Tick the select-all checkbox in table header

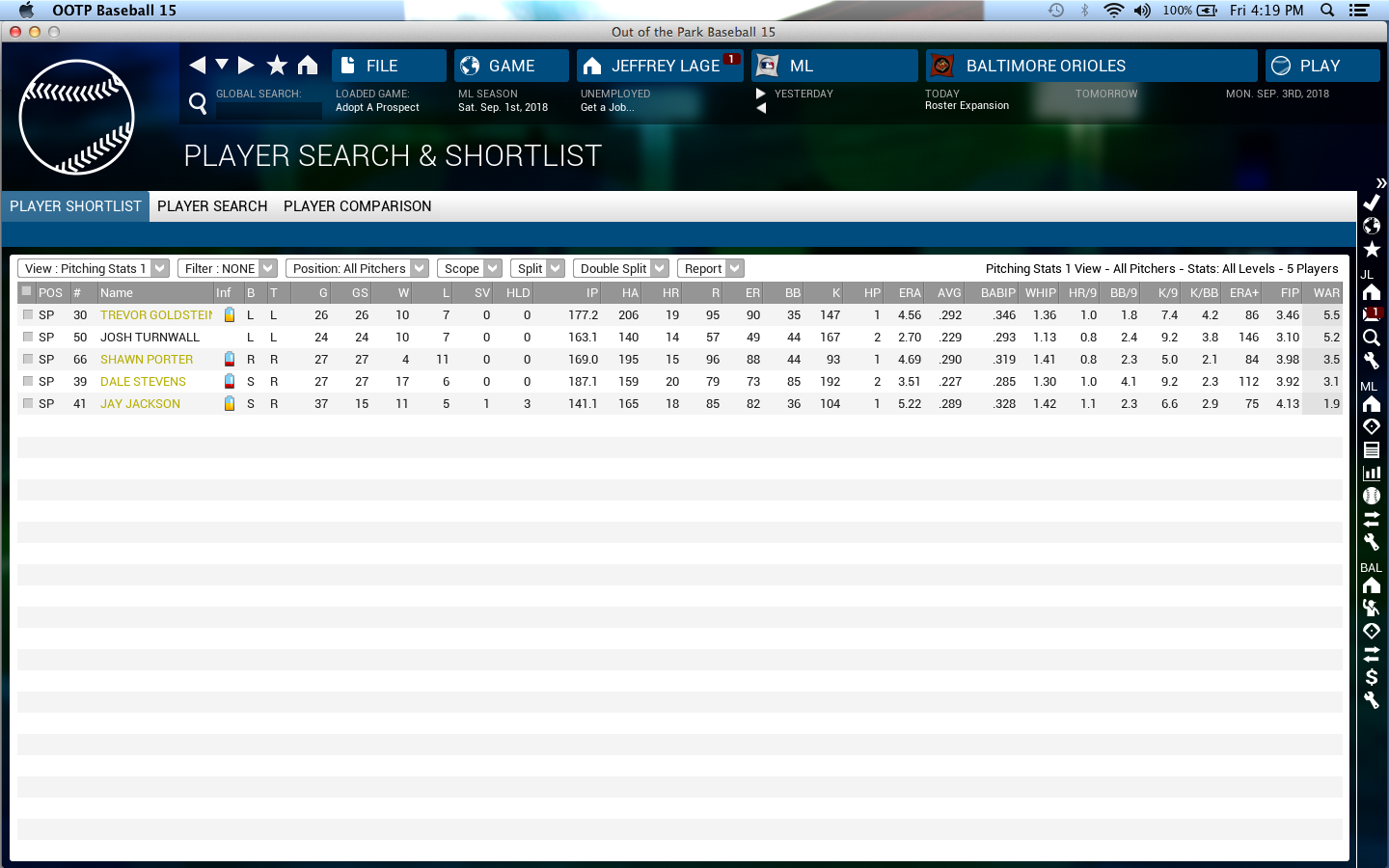click(x=27, y=291)
